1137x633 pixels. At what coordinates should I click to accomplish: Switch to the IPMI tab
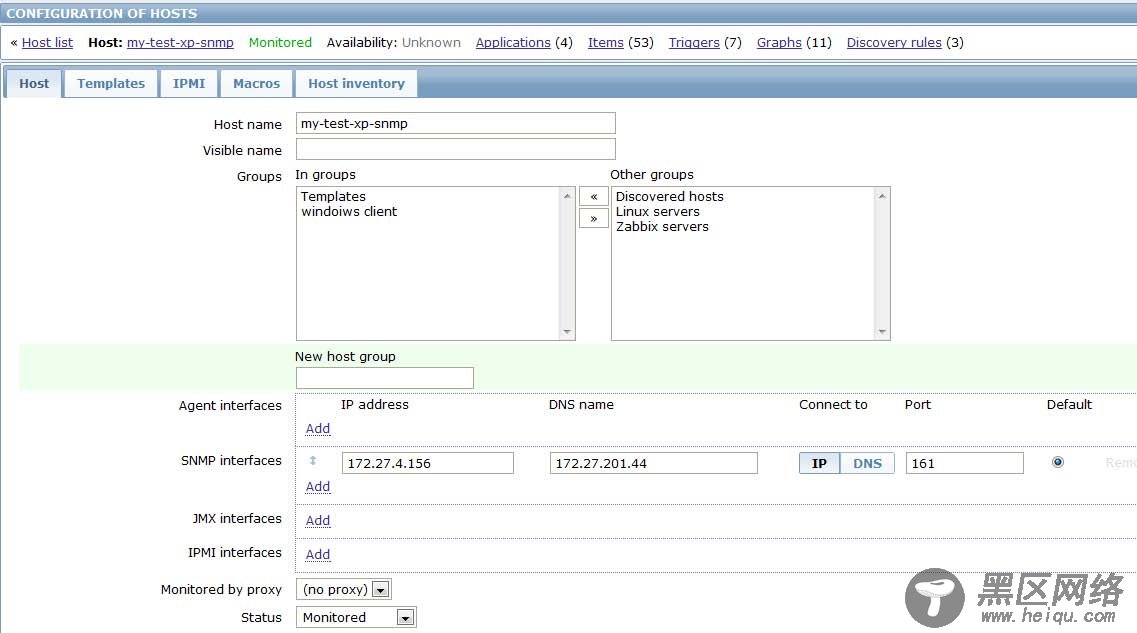click(x=189, y=83)
